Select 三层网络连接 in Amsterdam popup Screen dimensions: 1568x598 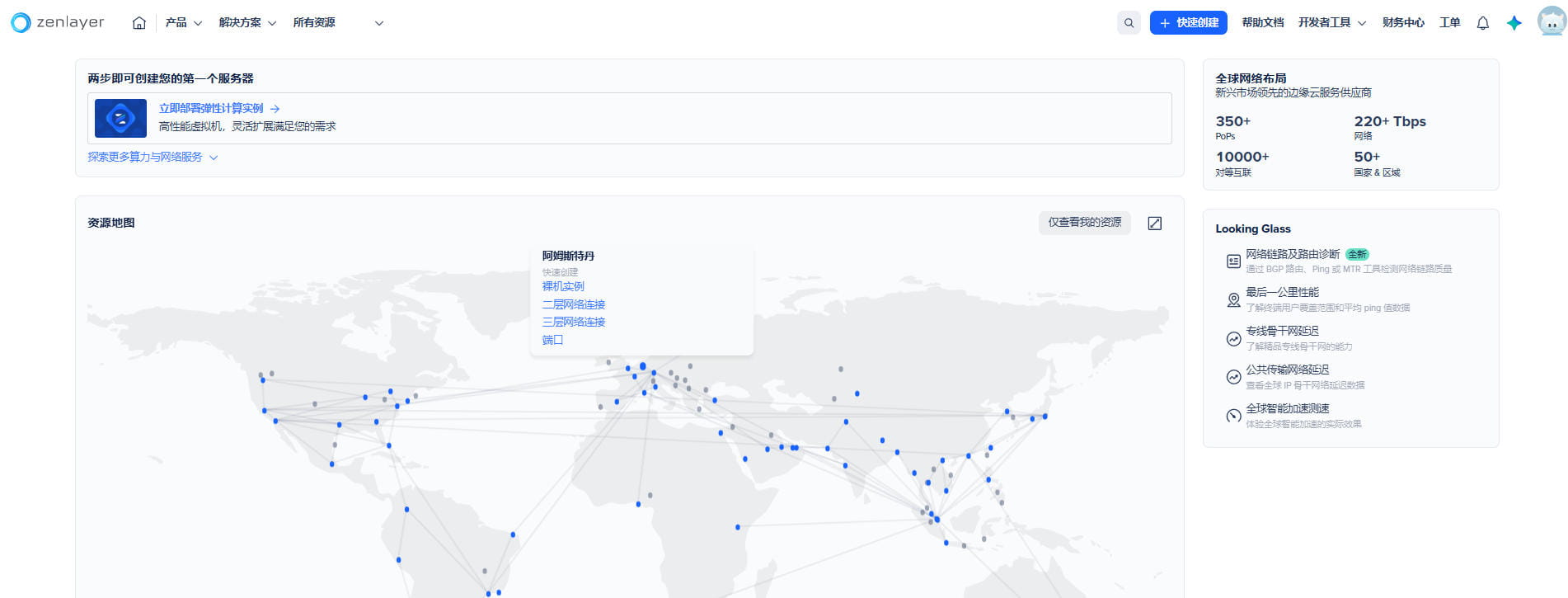pos(574,322)
